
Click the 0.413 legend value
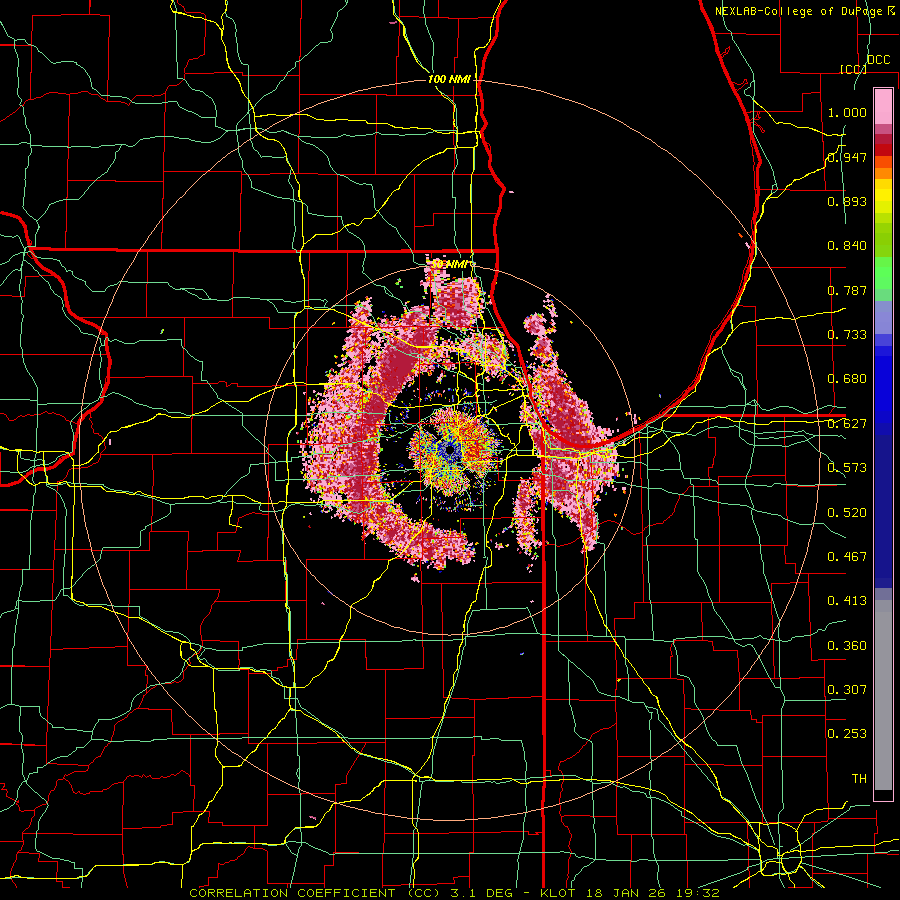(x=847, y=601)
